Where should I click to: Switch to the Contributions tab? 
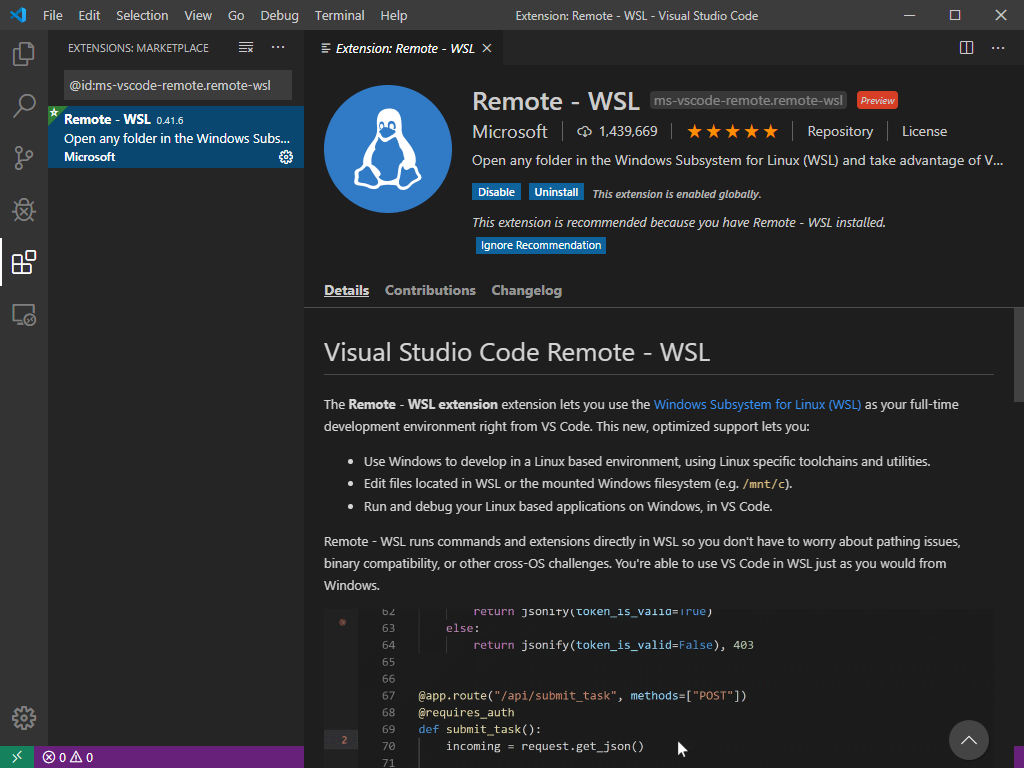coord(430,290)
